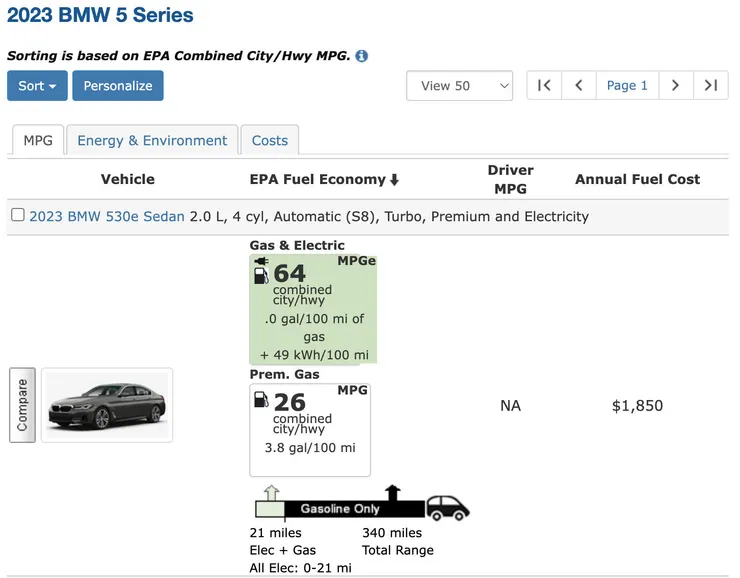Click the All Elec: 0-21 mi text
Image resolution: width=740 pixels, height=578 pixels.
[x=301, y=568]
